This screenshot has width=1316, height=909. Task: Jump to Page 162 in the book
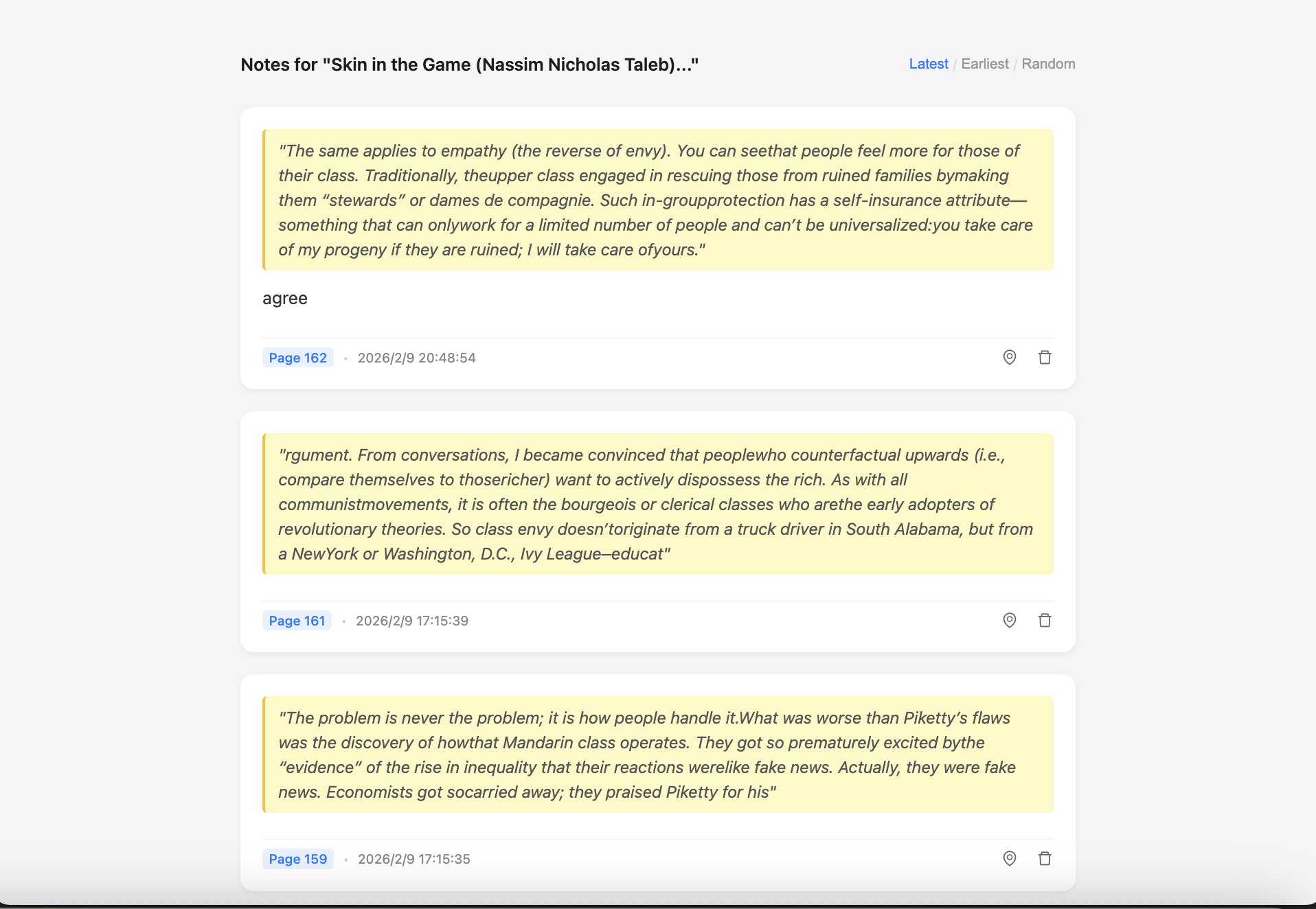point(297,357)
